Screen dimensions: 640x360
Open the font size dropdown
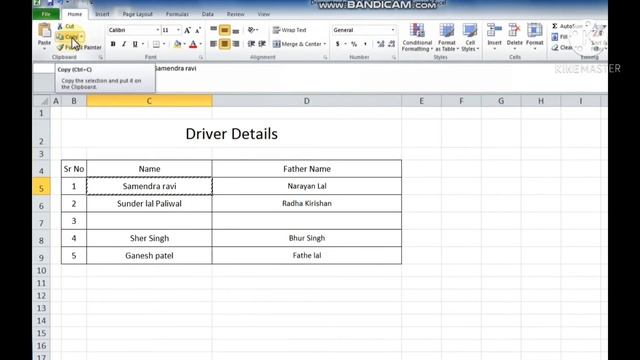pyautogui.click(x=178, y=30)
